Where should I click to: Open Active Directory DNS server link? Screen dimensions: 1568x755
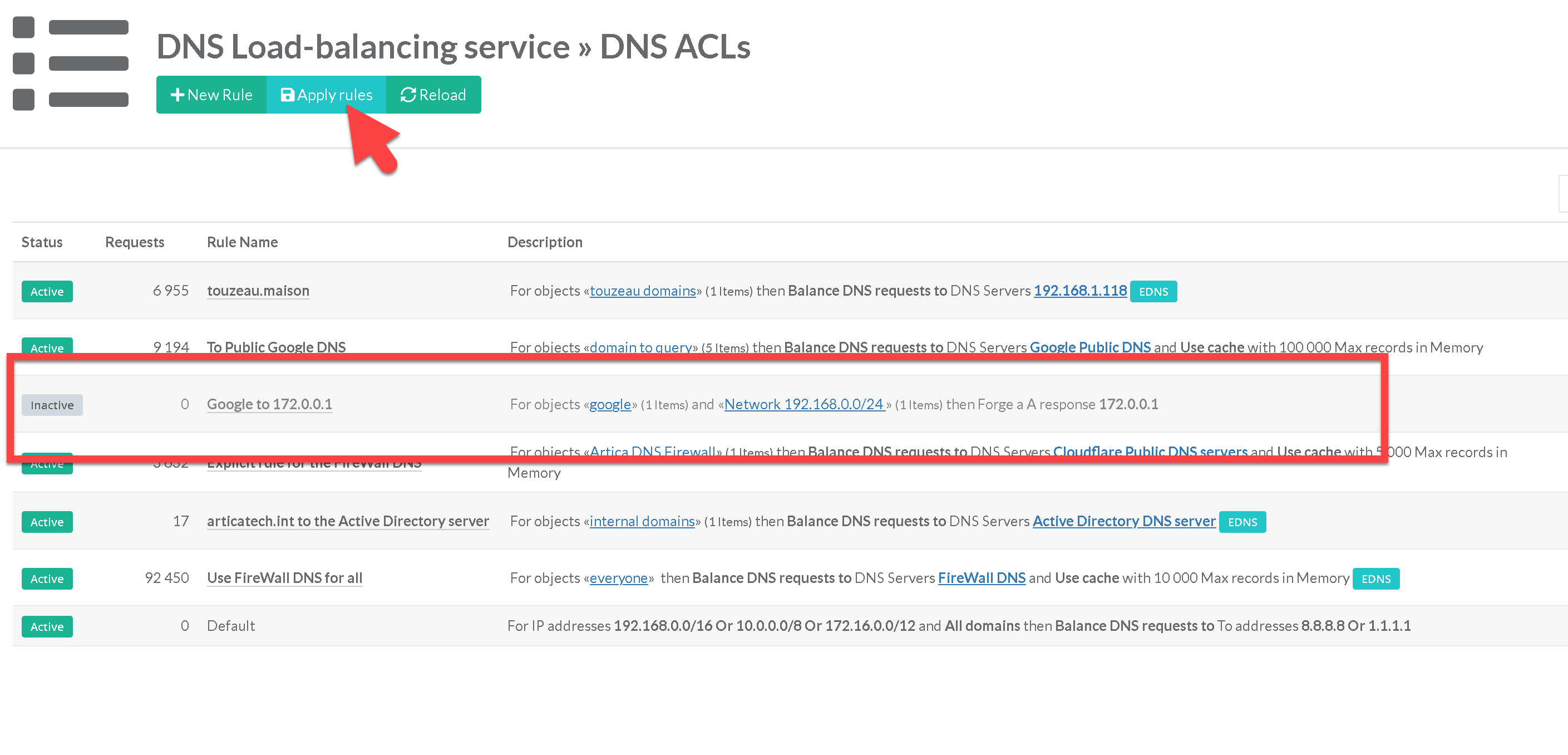click(1123, 521)
